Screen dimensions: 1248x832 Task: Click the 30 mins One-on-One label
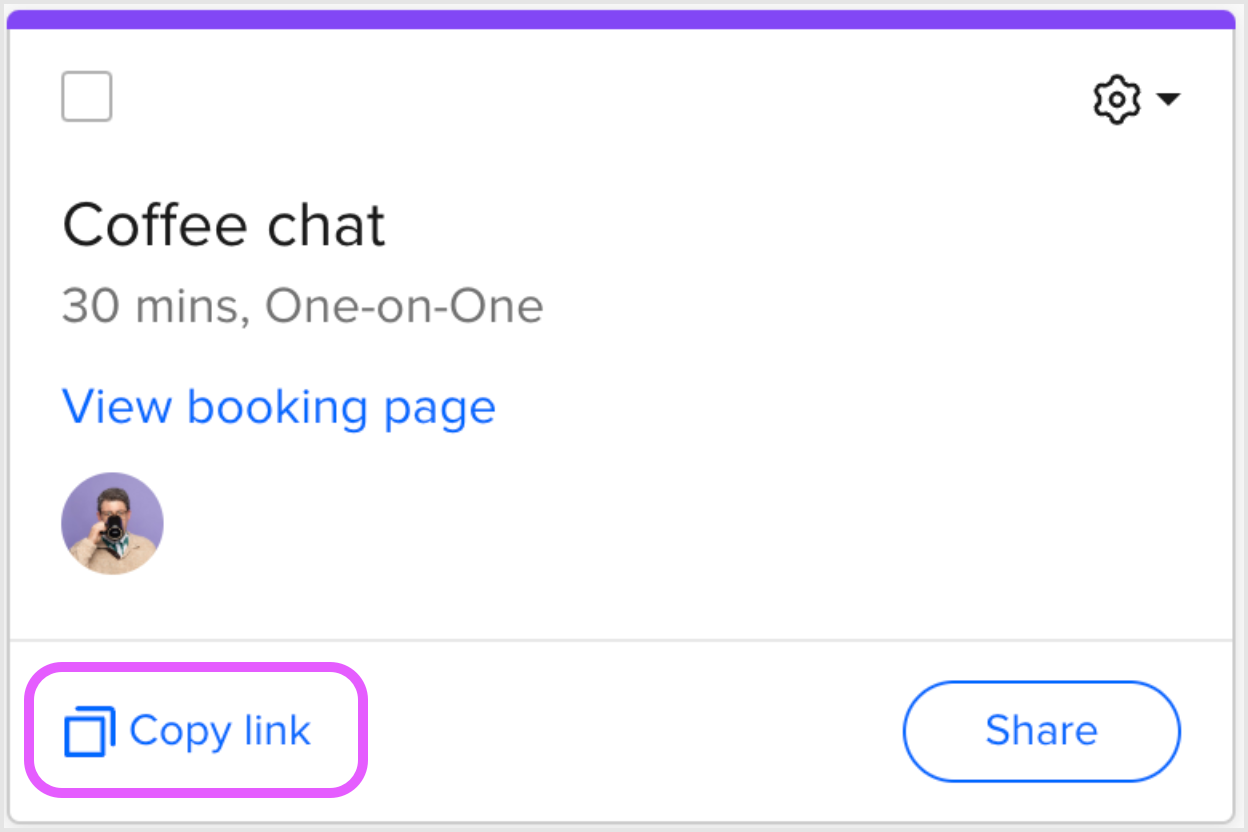[302, 305]
